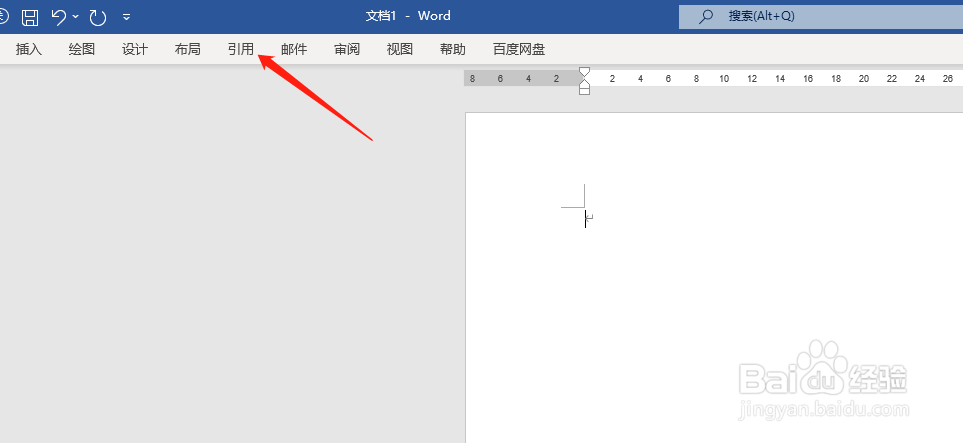Redo the last action
The image size is (963, 443).
pyautogui.click(x=98, y=17)
